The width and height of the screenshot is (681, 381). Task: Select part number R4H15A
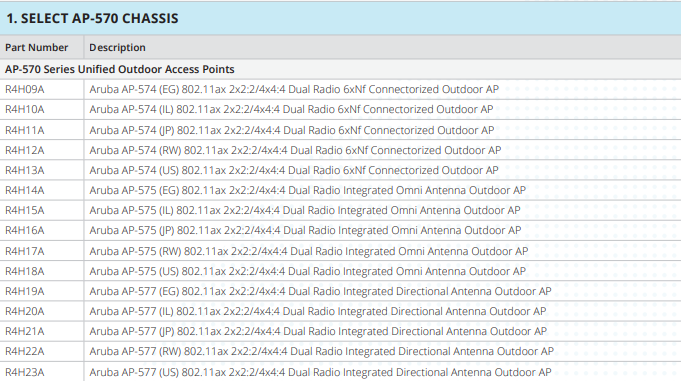click(25, 210)
